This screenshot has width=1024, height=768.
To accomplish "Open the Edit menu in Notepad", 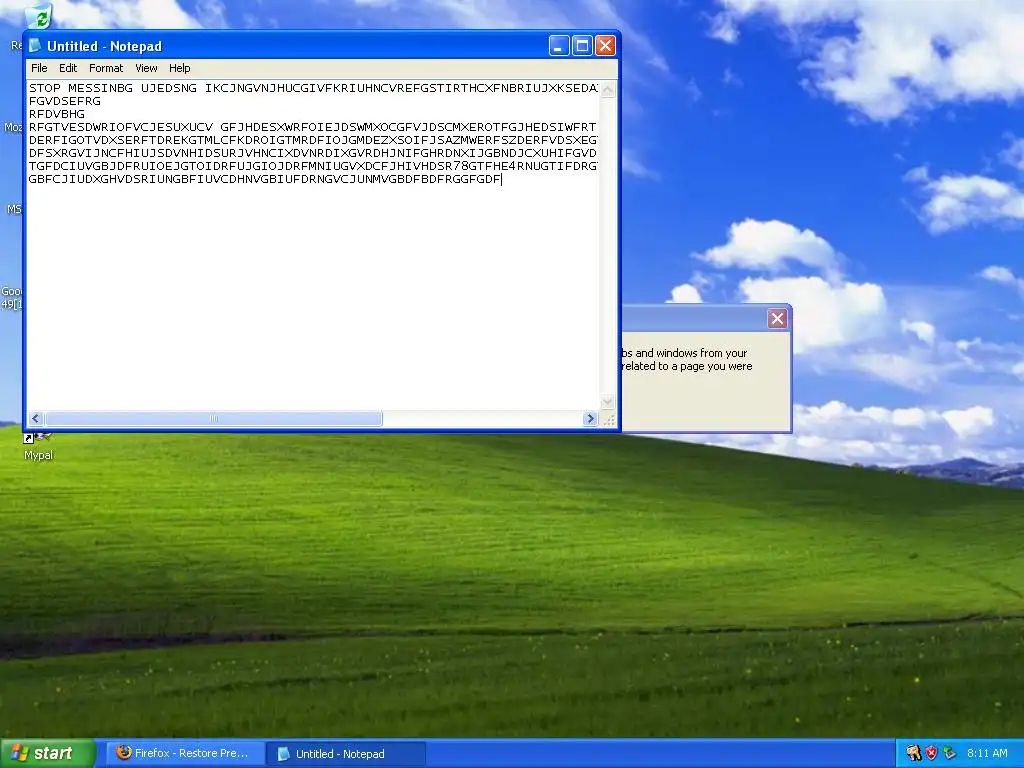I will (68, 68).
